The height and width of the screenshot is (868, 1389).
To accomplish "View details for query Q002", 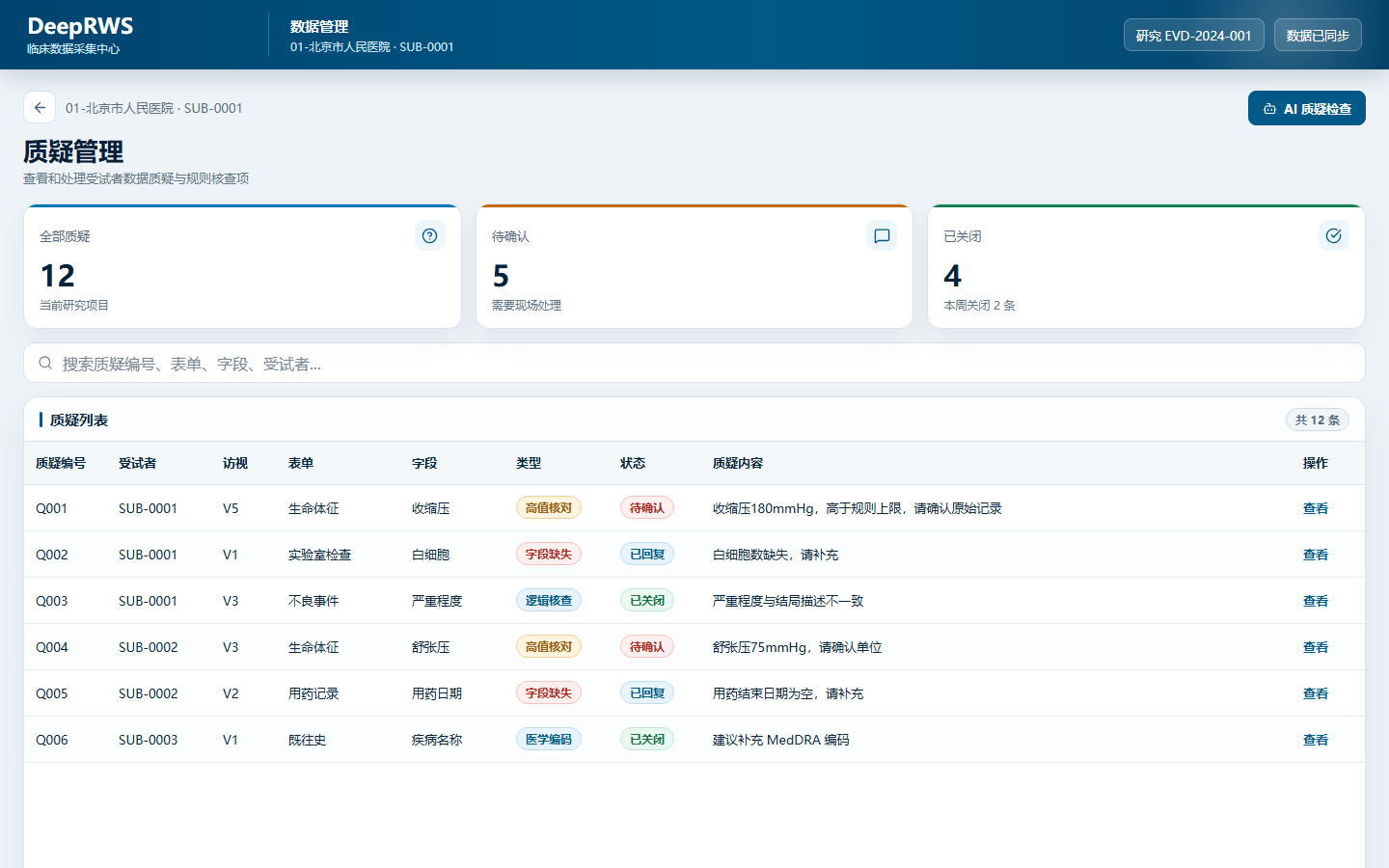I will [x=1316, y=555].
